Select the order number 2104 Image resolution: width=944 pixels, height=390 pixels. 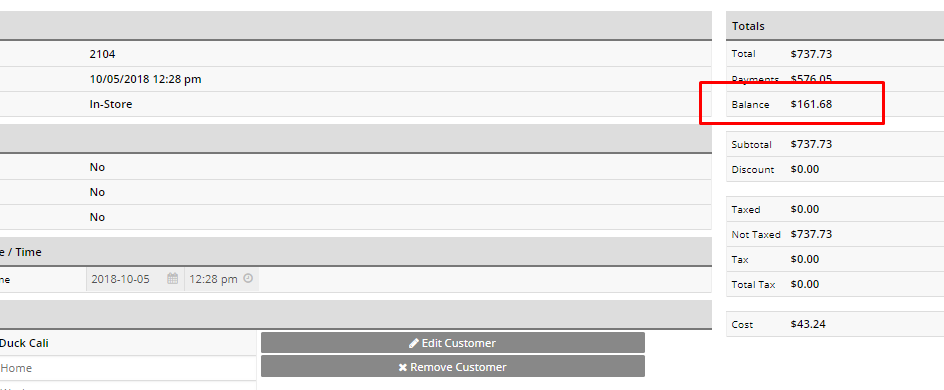click(x=102, y=54)
